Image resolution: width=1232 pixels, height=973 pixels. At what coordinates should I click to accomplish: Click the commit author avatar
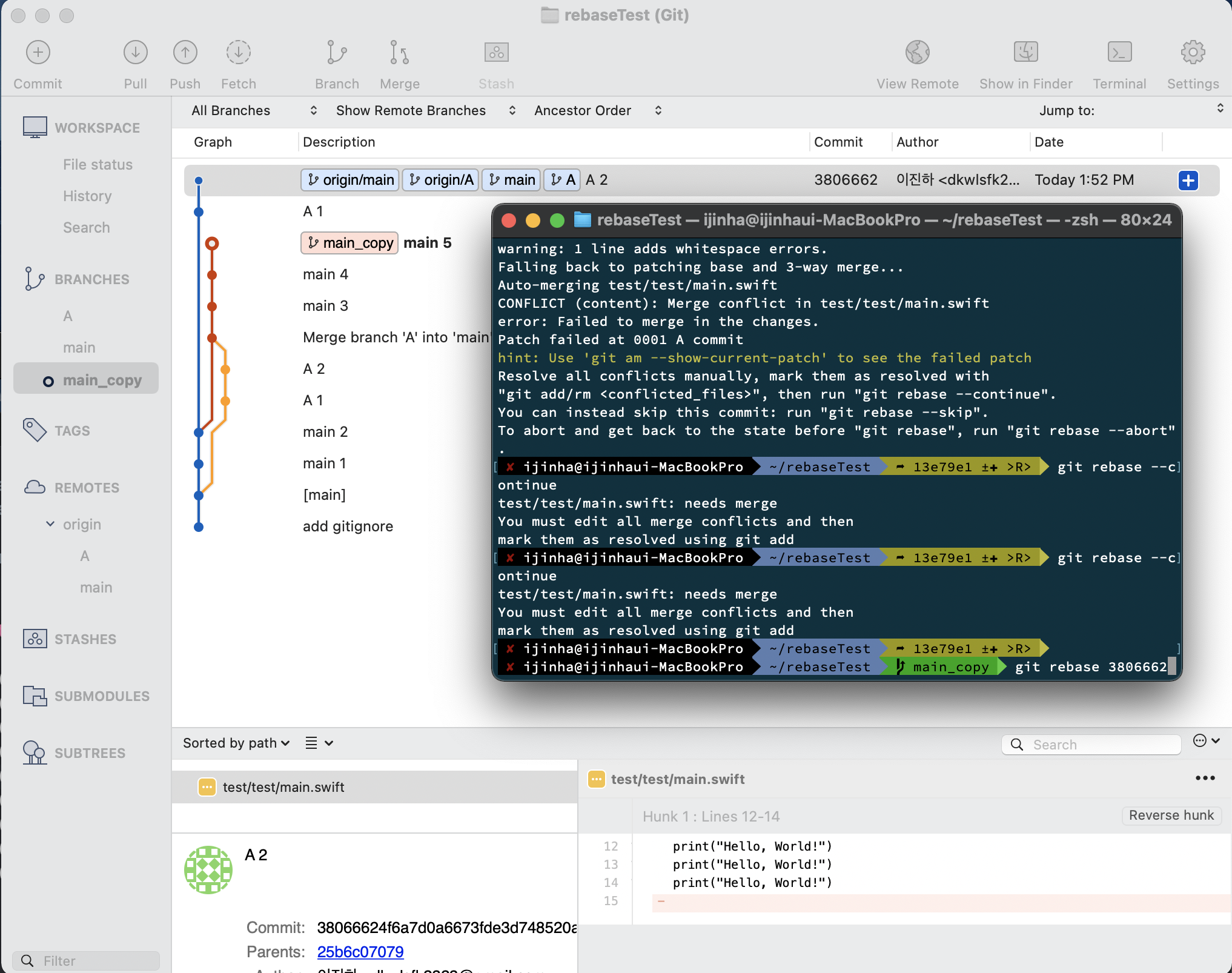coord(208,869)
